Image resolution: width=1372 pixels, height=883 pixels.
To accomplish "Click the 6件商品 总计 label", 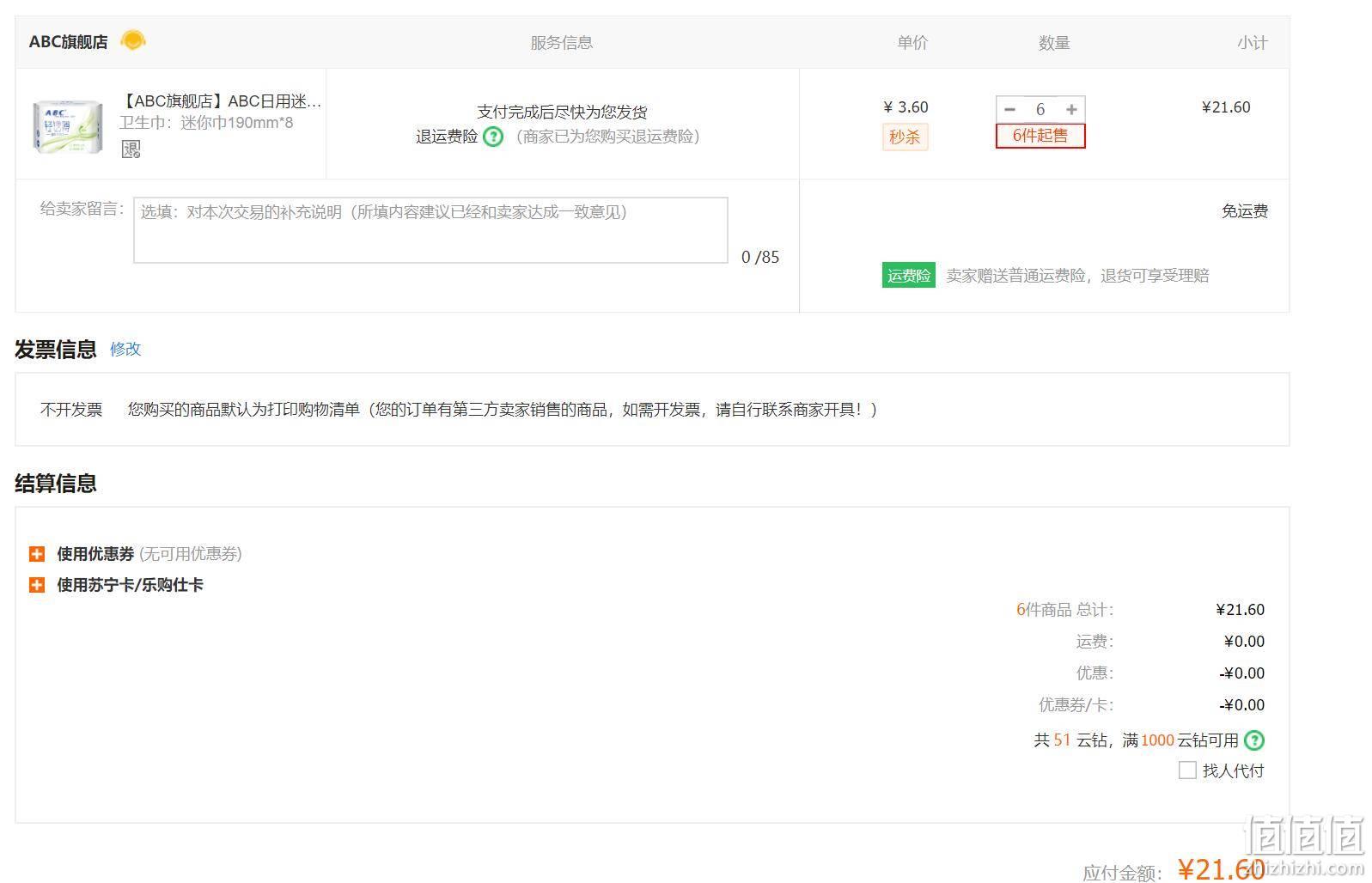I will (1064, 610).
